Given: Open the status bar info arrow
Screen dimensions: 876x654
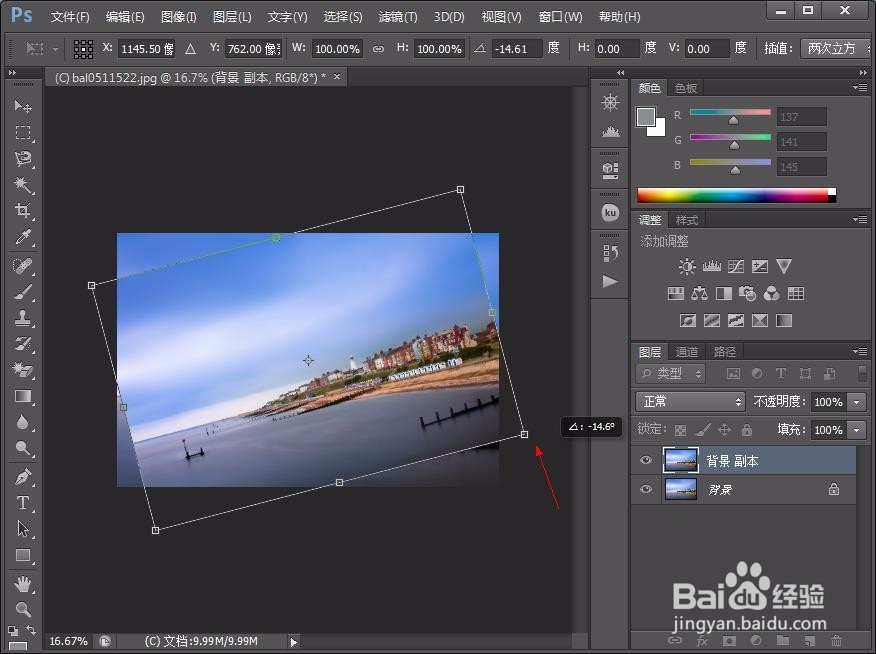Looking at the screenshot, I should point(294,642).
